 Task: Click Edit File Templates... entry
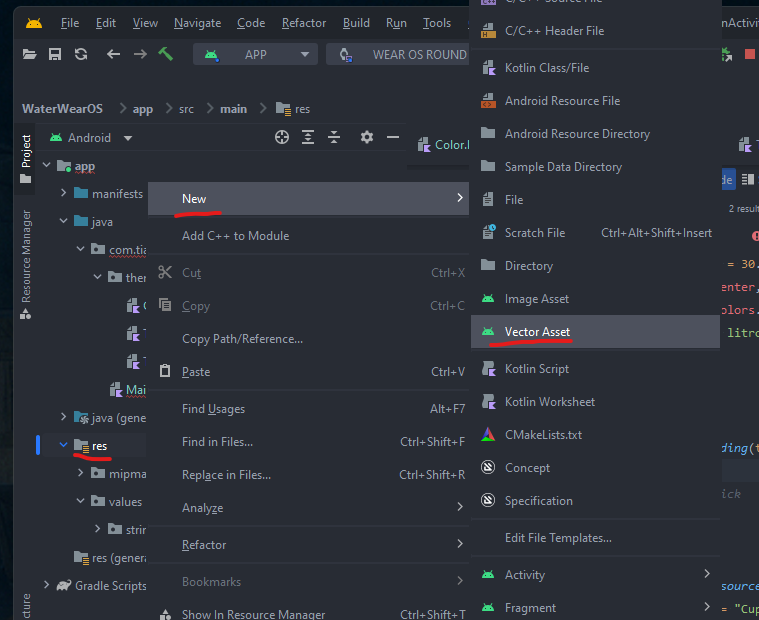tap(558, 537)
